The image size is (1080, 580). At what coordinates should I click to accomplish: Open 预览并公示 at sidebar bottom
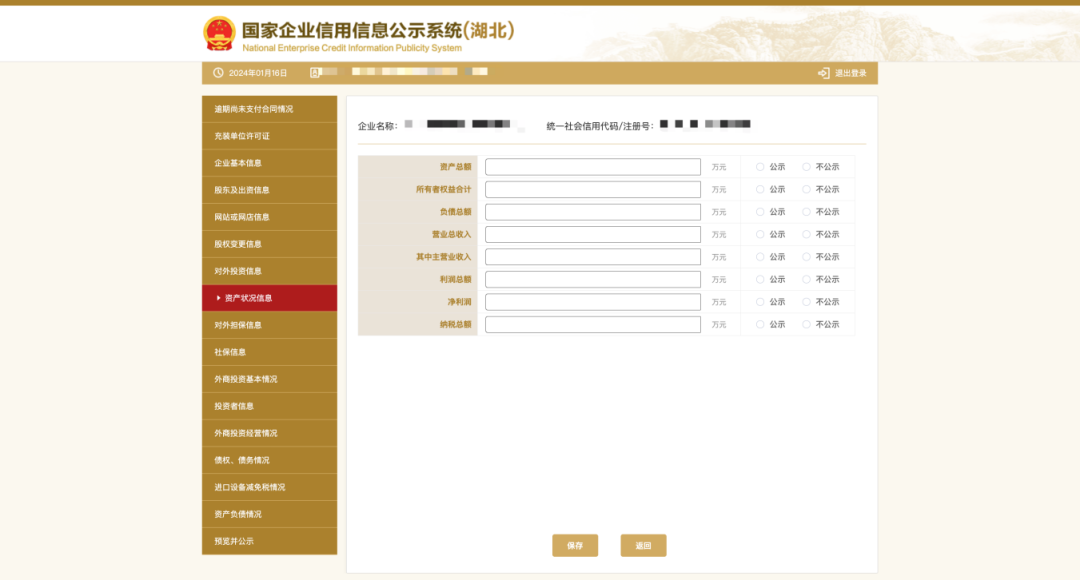(269, 541)
